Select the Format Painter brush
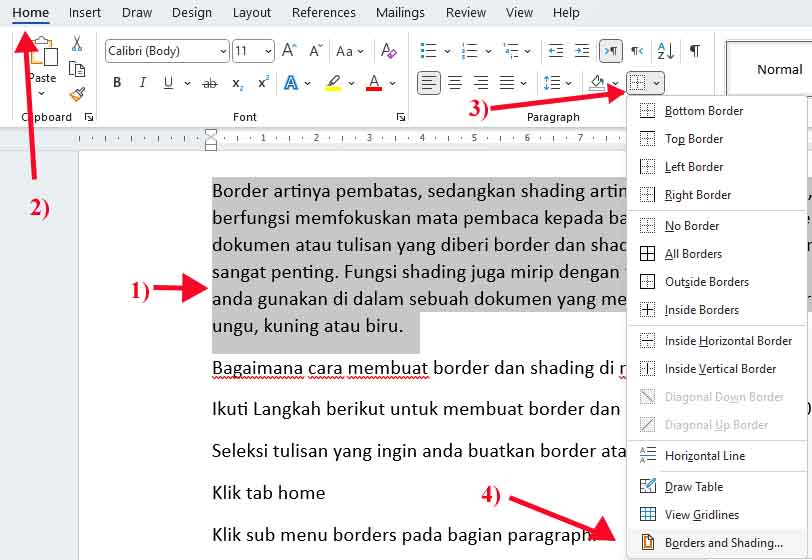The width and height of the screenshot is (812, 560). [x=77, y=94]
